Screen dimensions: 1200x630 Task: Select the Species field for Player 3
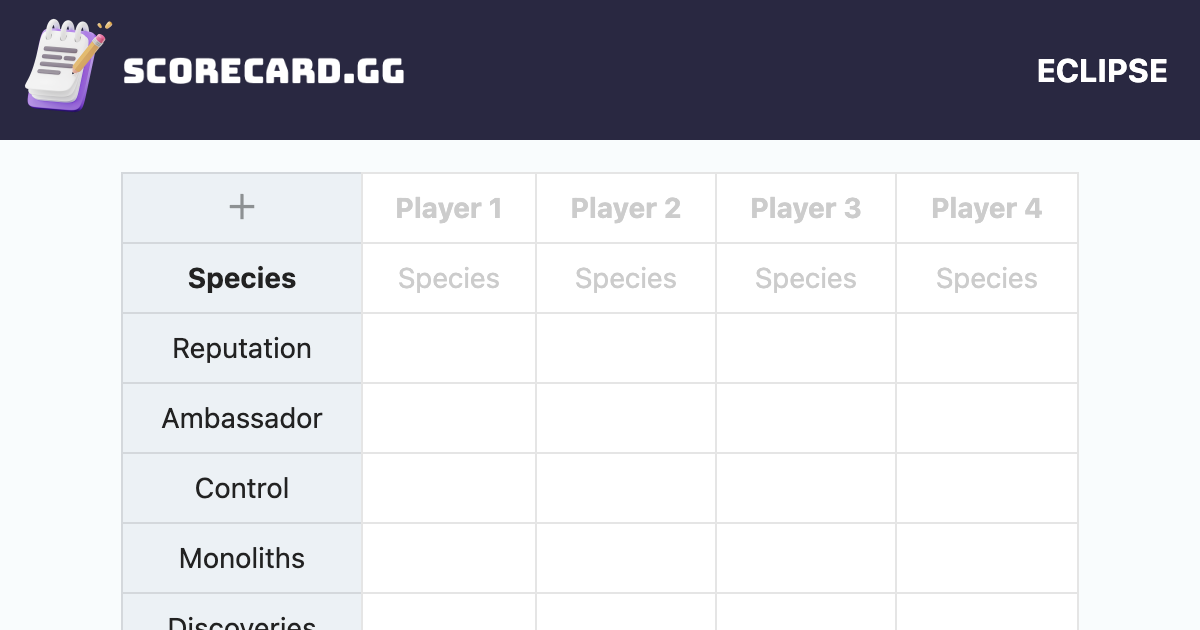(x=806, y=279)
